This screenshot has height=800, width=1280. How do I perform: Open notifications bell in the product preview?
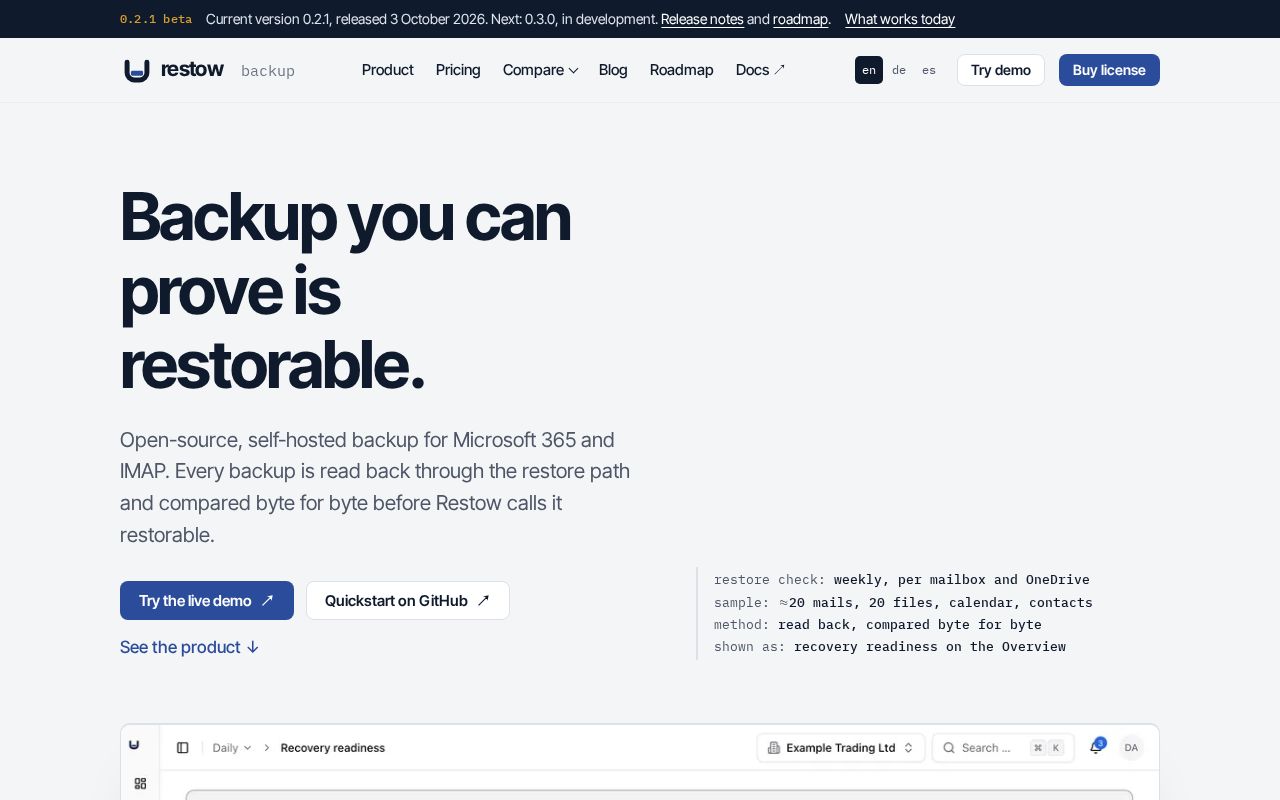click(1096, 747)
